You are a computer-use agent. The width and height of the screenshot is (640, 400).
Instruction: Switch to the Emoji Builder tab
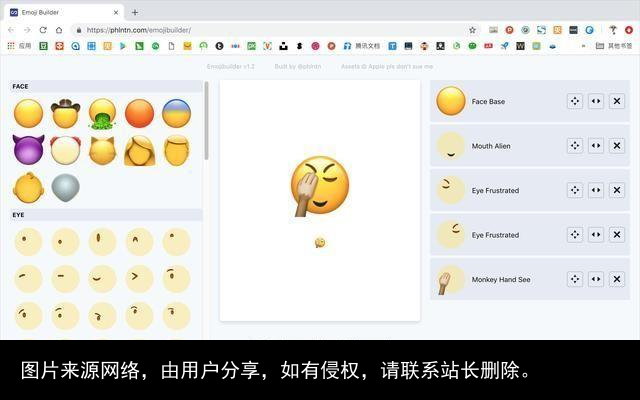point(65,12)
